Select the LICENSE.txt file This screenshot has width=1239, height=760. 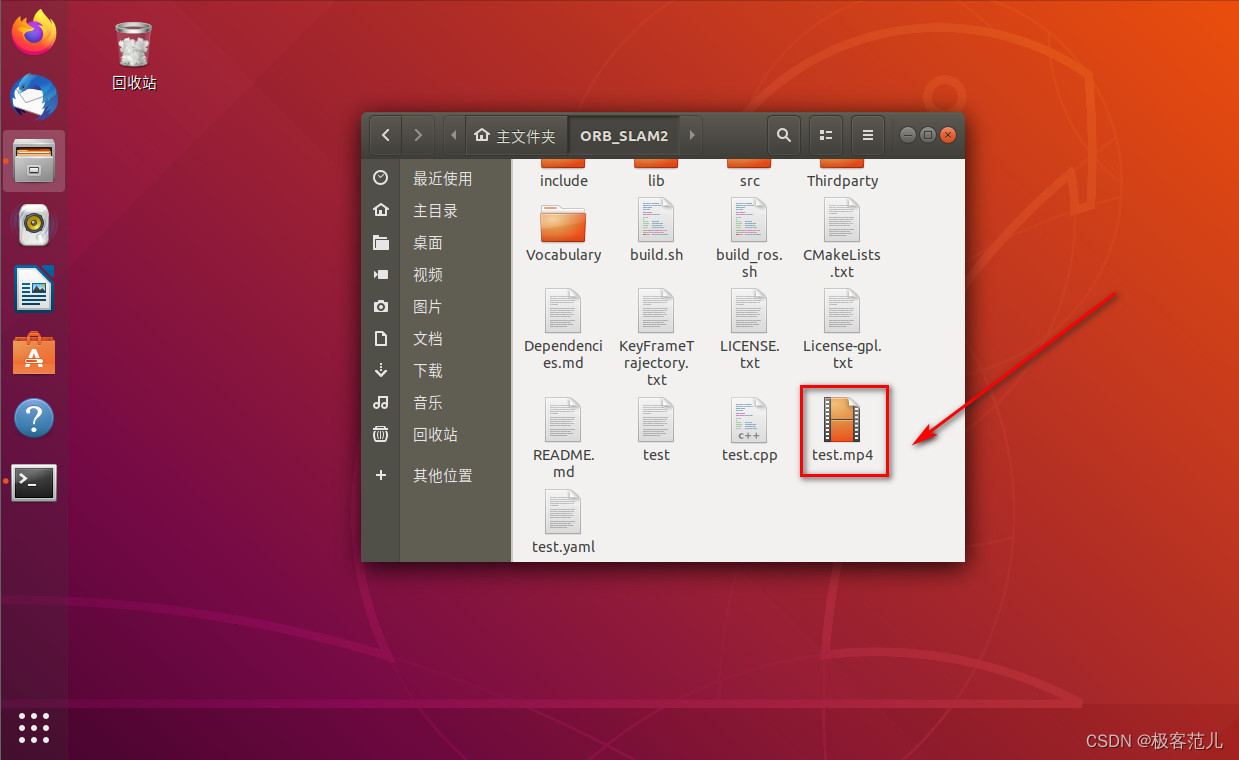pyautogui.click(x=750, y=330)
